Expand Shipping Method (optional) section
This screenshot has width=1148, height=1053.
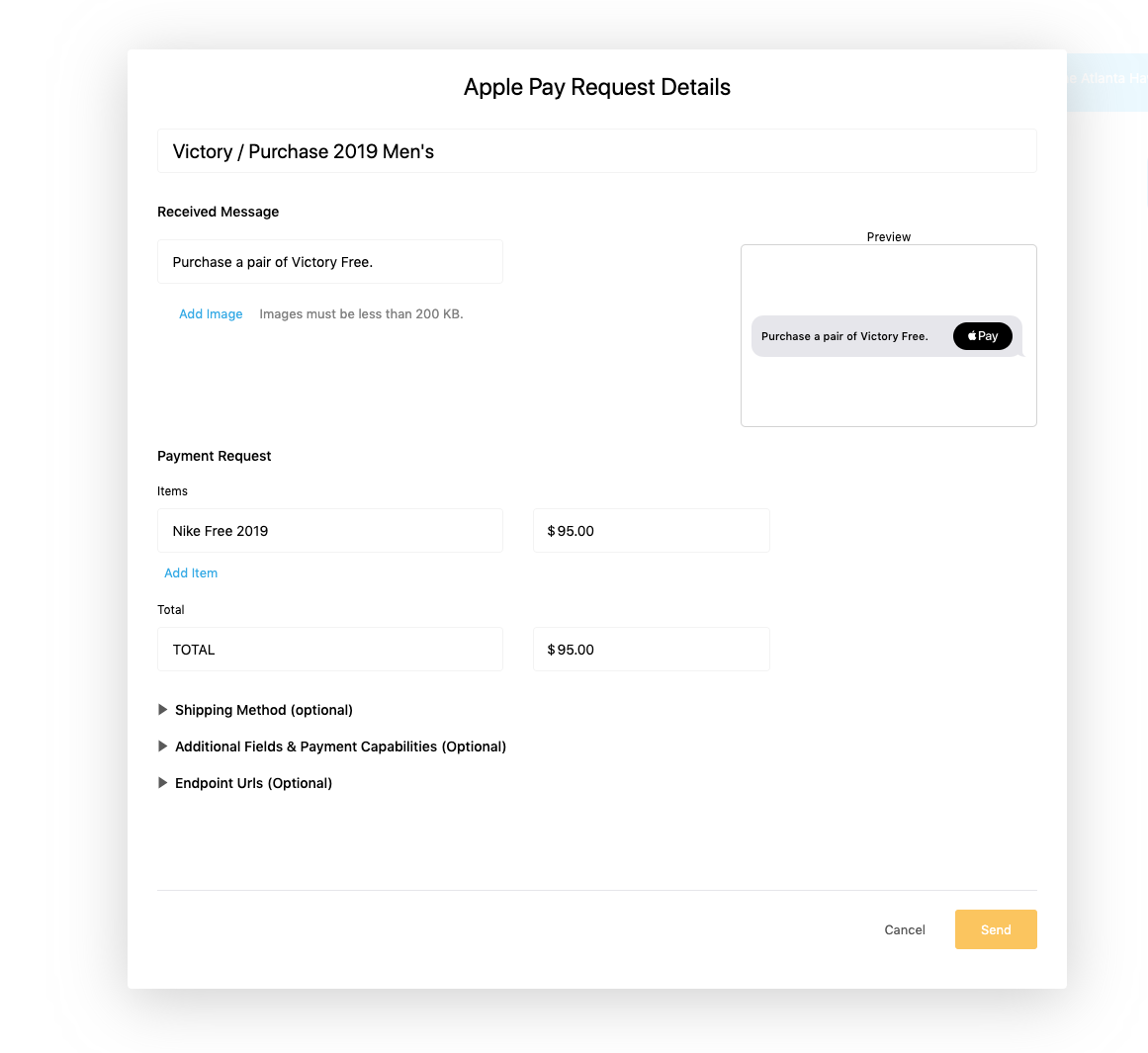[x=255, y=710]
